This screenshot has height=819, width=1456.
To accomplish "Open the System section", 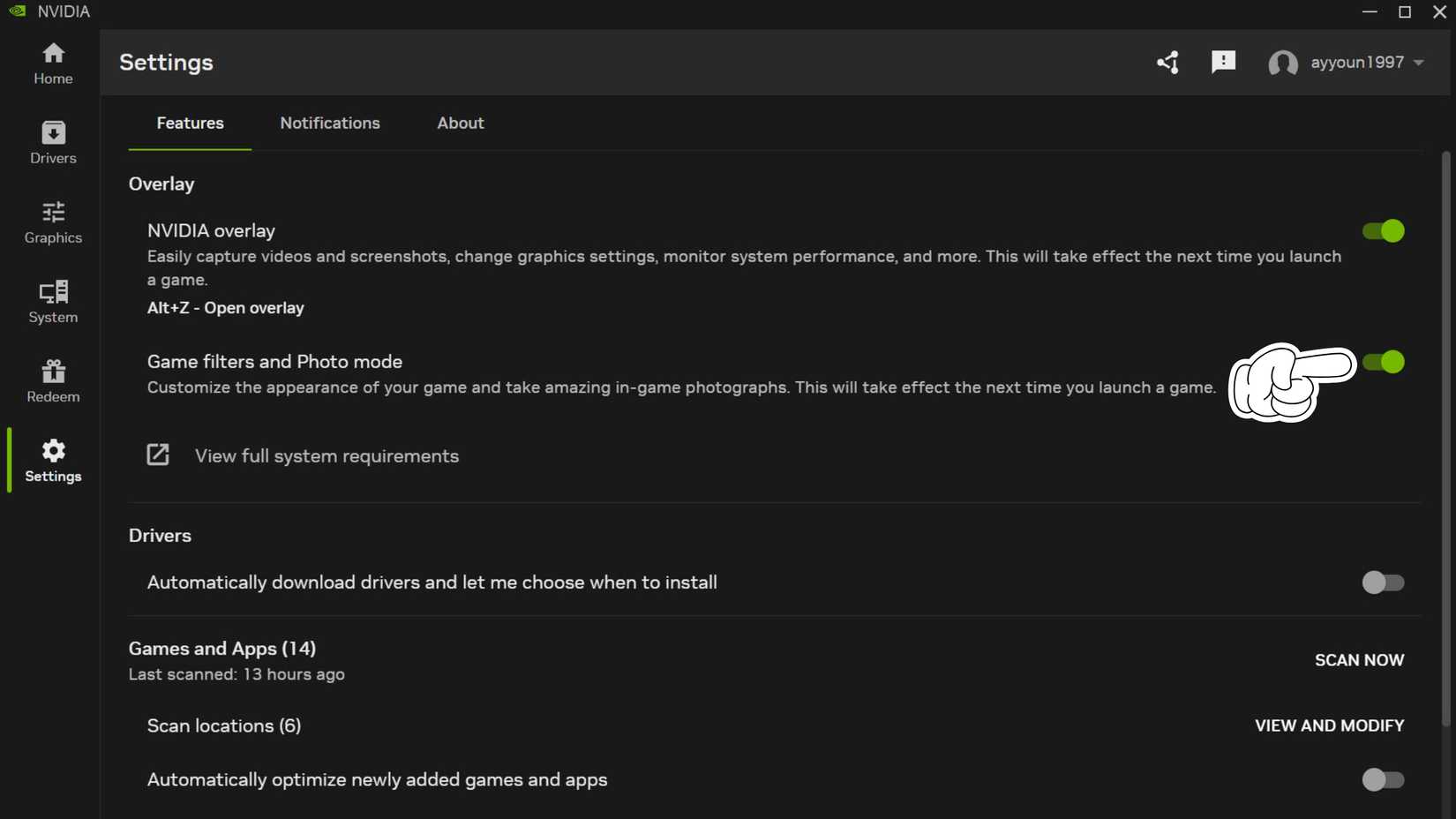I will click(53, 302).
